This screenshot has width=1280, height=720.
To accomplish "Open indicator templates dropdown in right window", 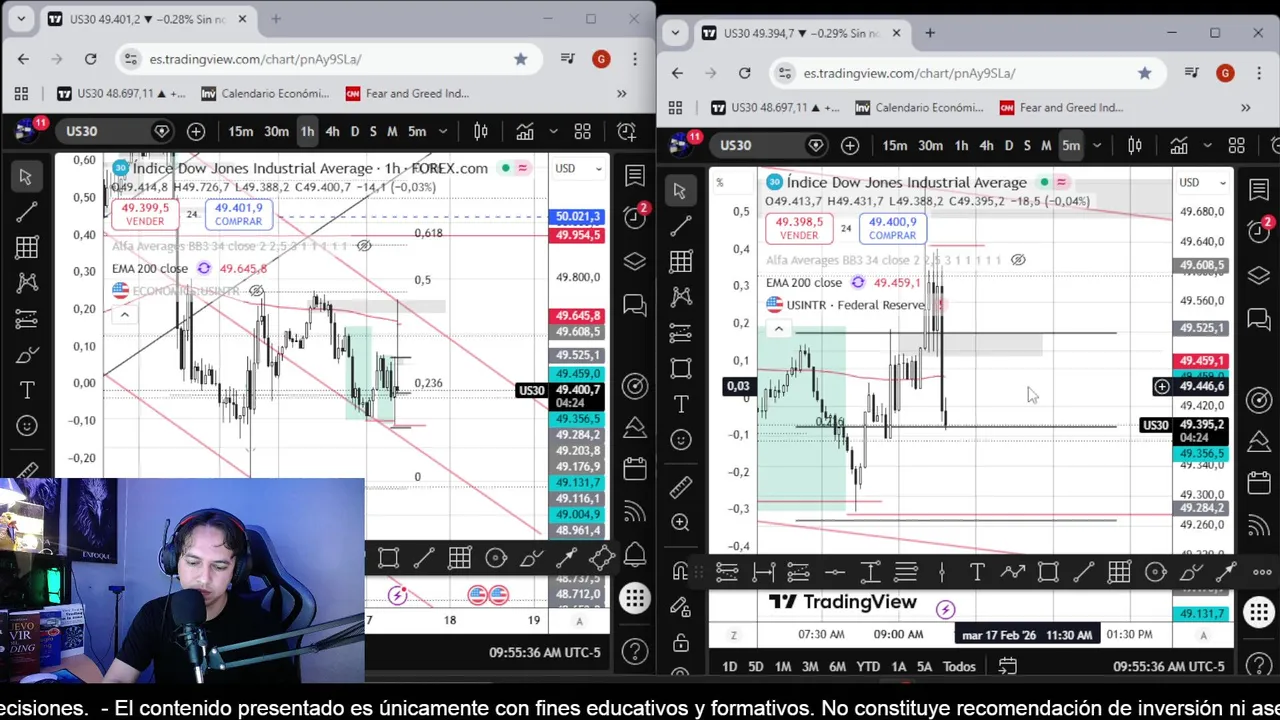I will click(1207, 145).
